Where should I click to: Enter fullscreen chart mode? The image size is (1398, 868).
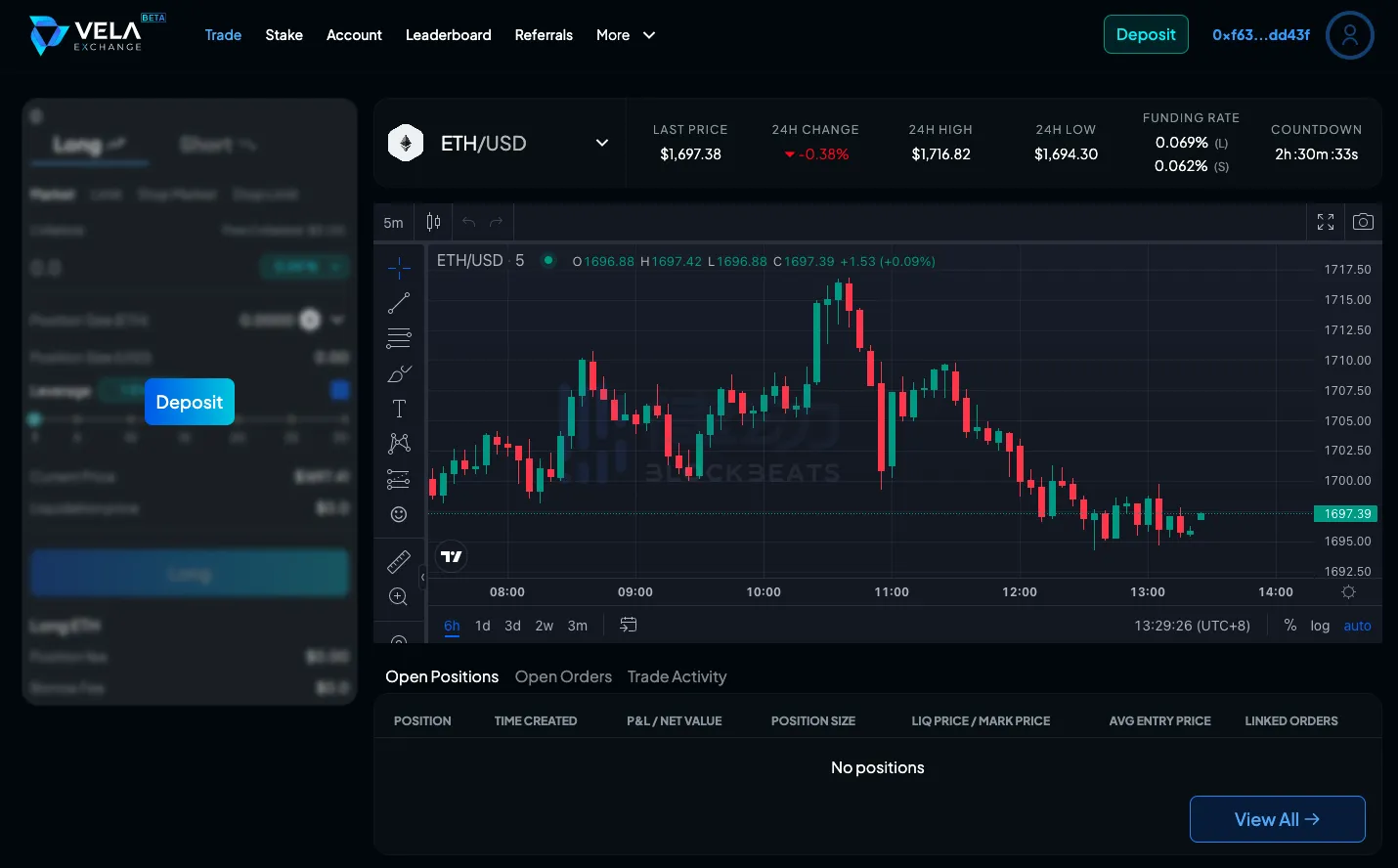coord(1326,222)
